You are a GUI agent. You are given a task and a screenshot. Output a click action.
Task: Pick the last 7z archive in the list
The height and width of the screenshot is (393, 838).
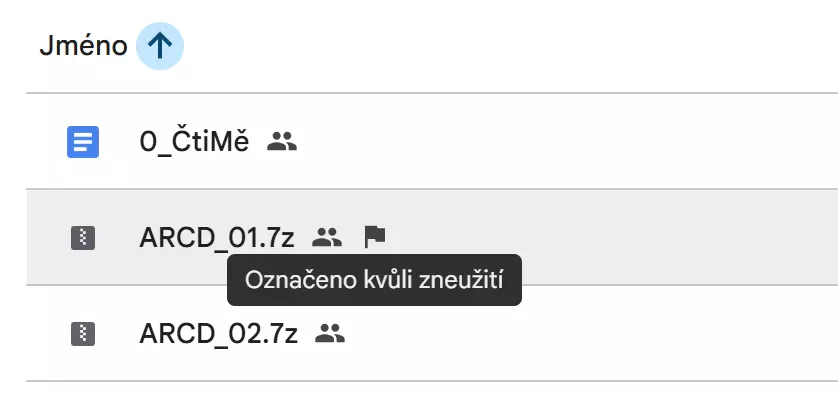tap(218, 334)
